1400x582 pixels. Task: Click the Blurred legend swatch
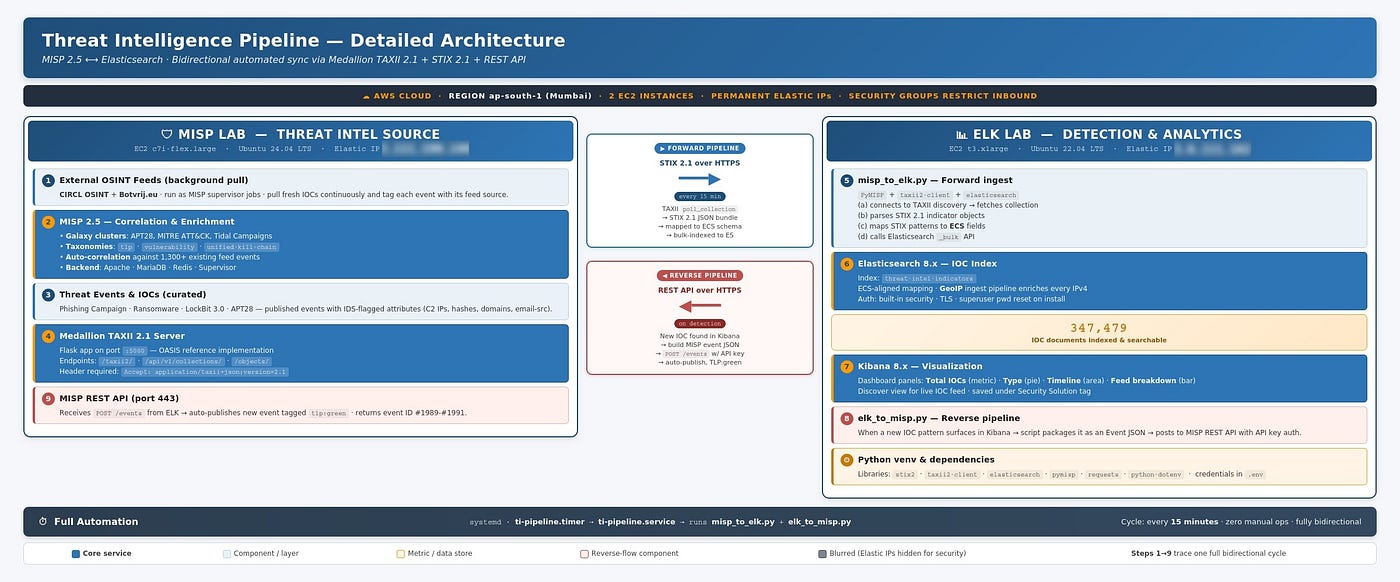822,553
